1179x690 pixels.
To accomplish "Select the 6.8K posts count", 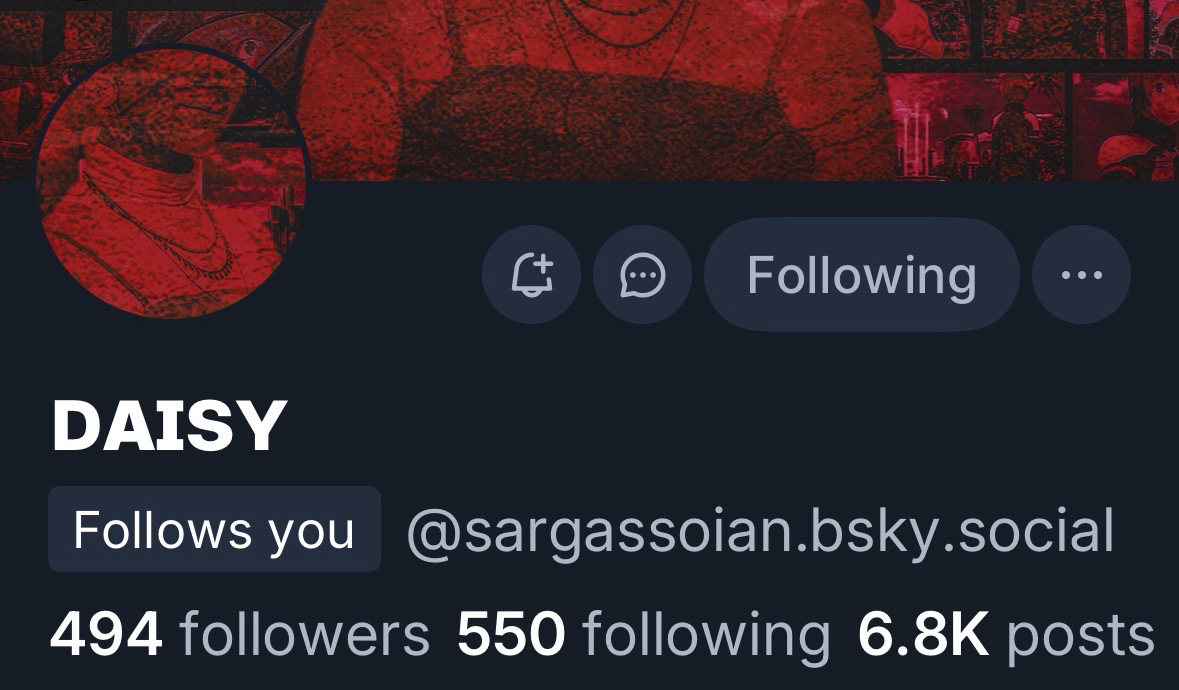I will (1006, 635).
